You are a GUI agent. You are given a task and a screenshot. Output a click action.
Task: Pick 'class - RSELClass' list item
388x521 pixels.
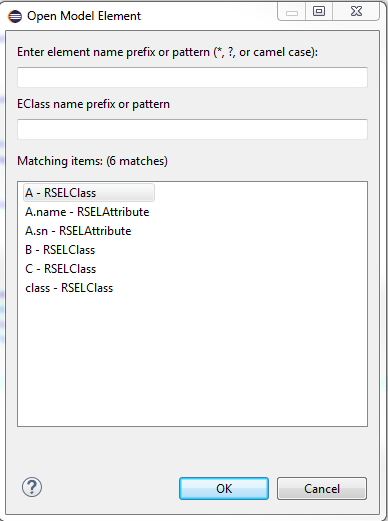(69, 288)
